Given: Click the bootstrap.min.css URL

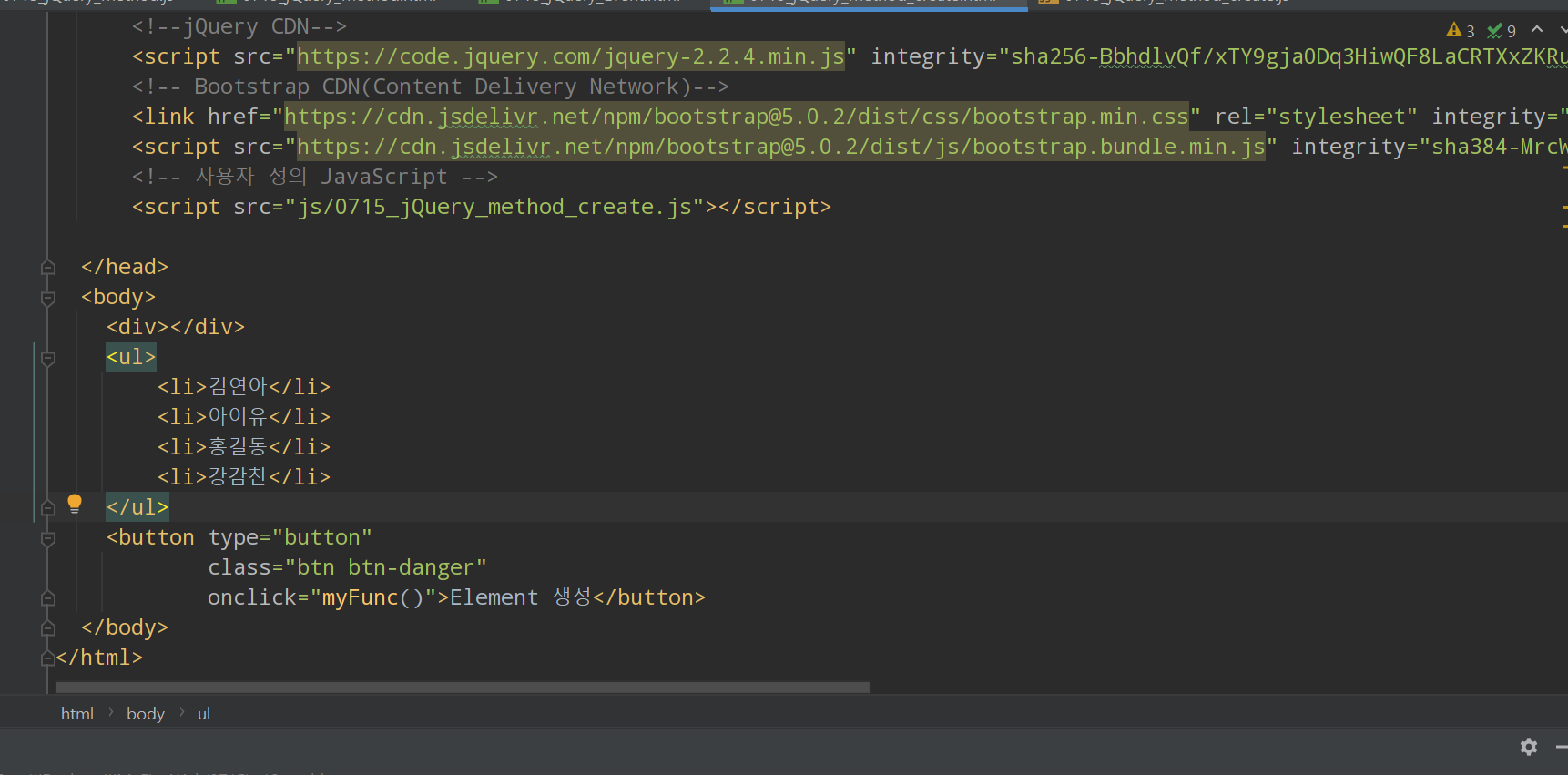Looking at the screenshot, I should [x=737, y=117].
